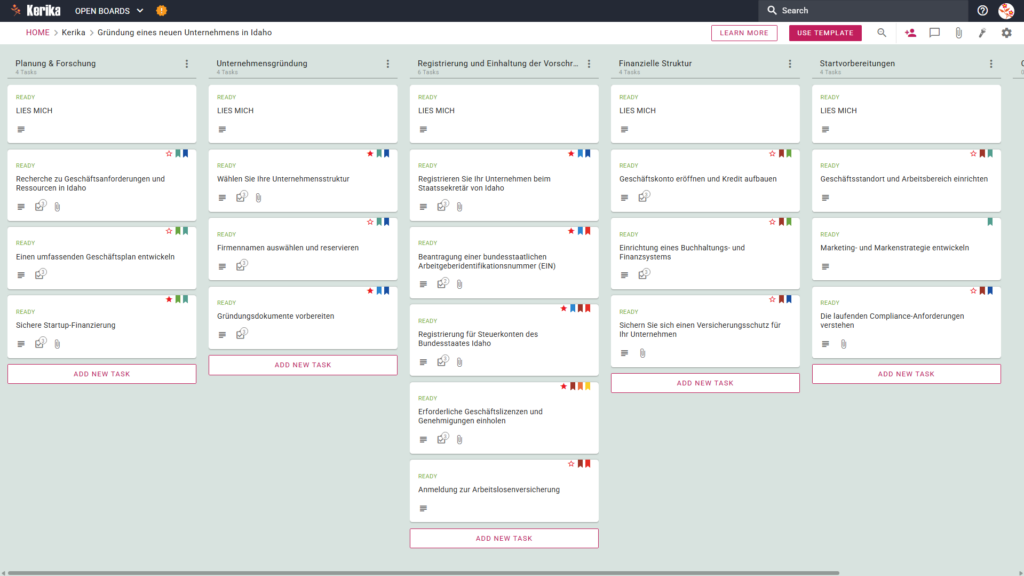The image size is (1024, 576).
Task: Open attachment icon on Erforderliche Geschäftslizenzen card
Action: pyautogui.click(x=460, y=440)
